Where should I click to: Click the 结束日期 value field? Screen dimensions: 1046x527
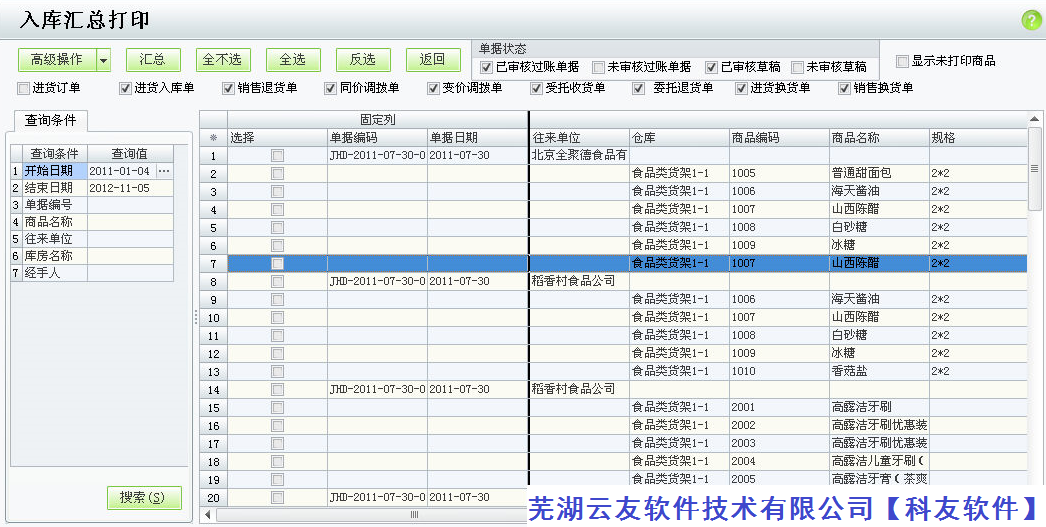click(129, 188)
